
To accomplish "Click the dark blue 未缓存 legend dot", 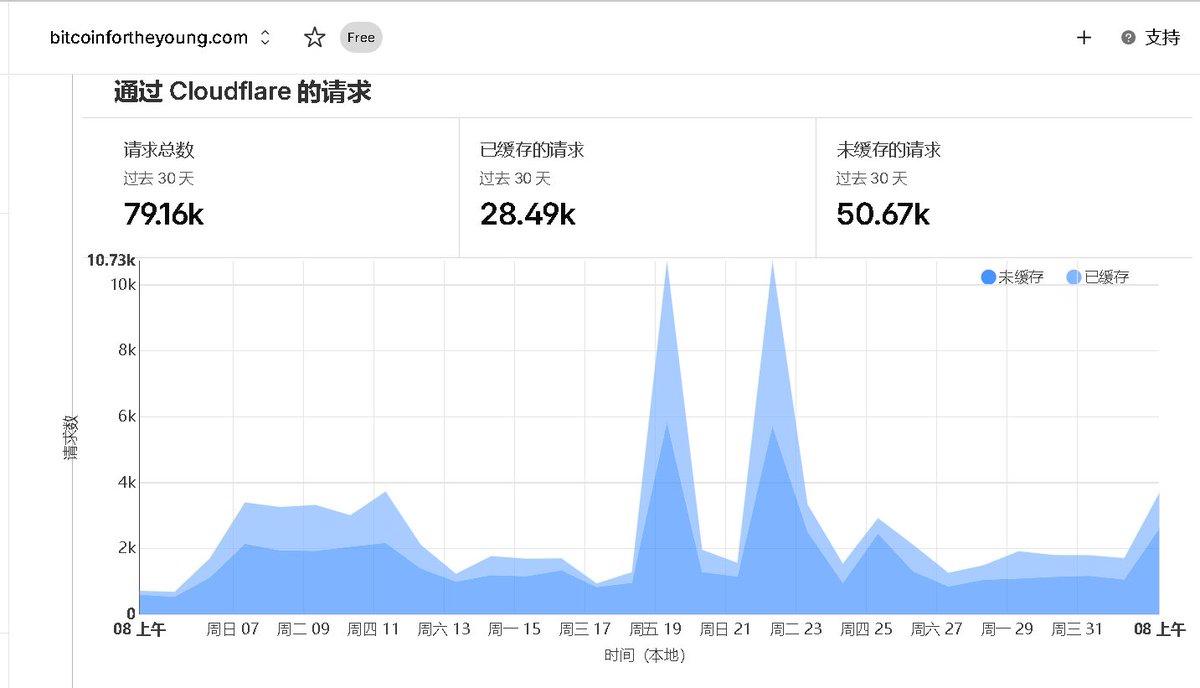I will tap(988, 277).
